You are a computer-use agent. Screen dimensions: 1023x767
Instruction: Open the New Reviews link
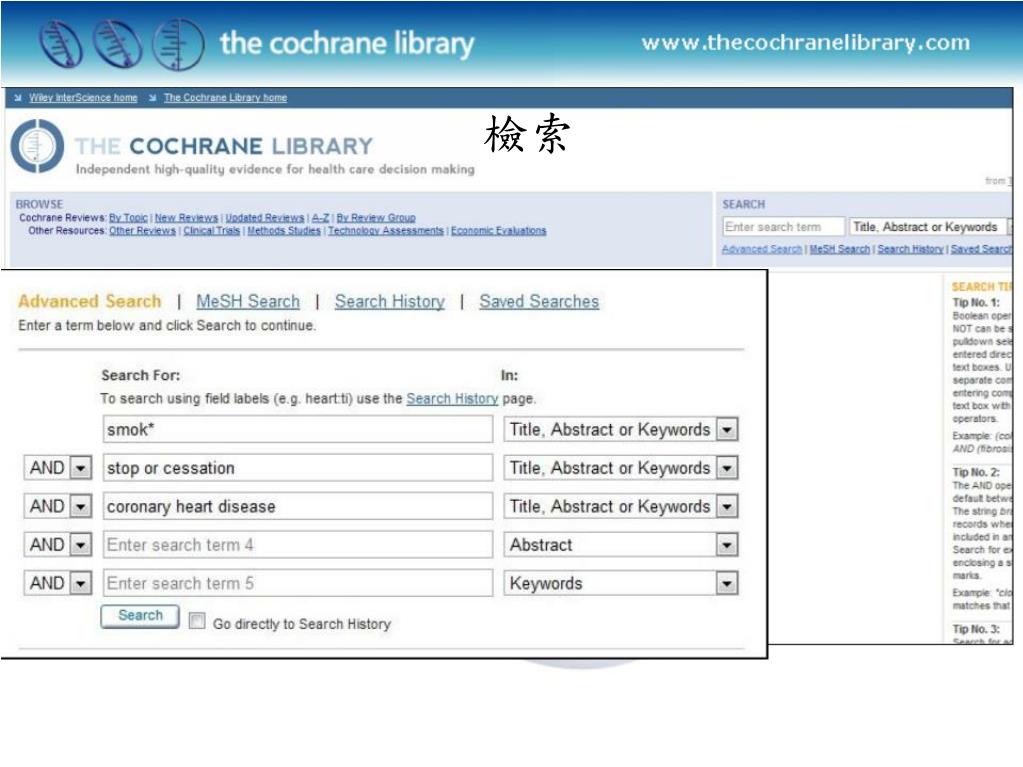[186, 218]
